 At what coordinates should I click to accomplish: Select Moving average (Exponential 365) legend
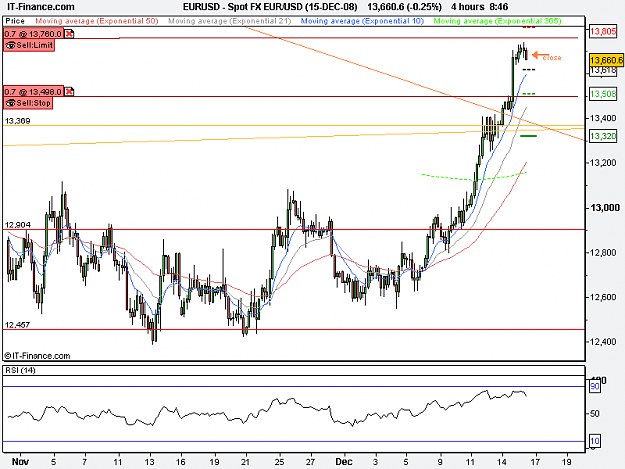click(x=497, y=21)
